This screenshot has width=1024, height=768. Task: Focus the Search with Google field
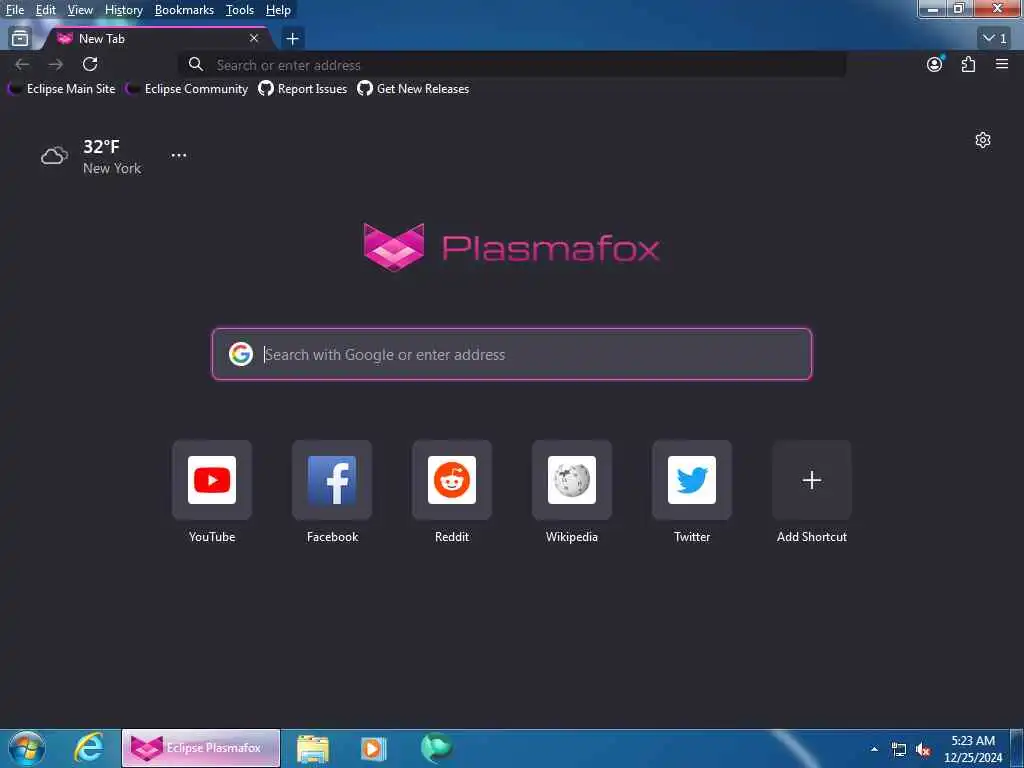(512, 354)
